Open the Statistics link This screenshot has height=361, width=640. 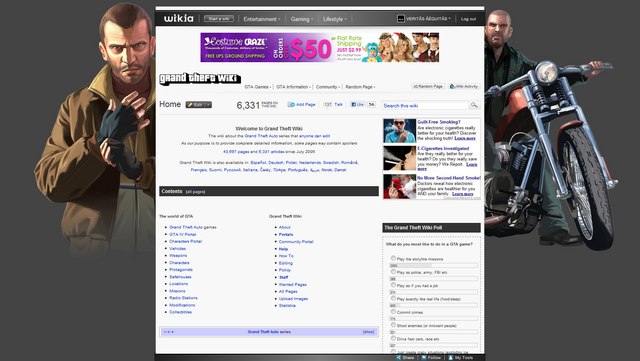pos(287,305)
